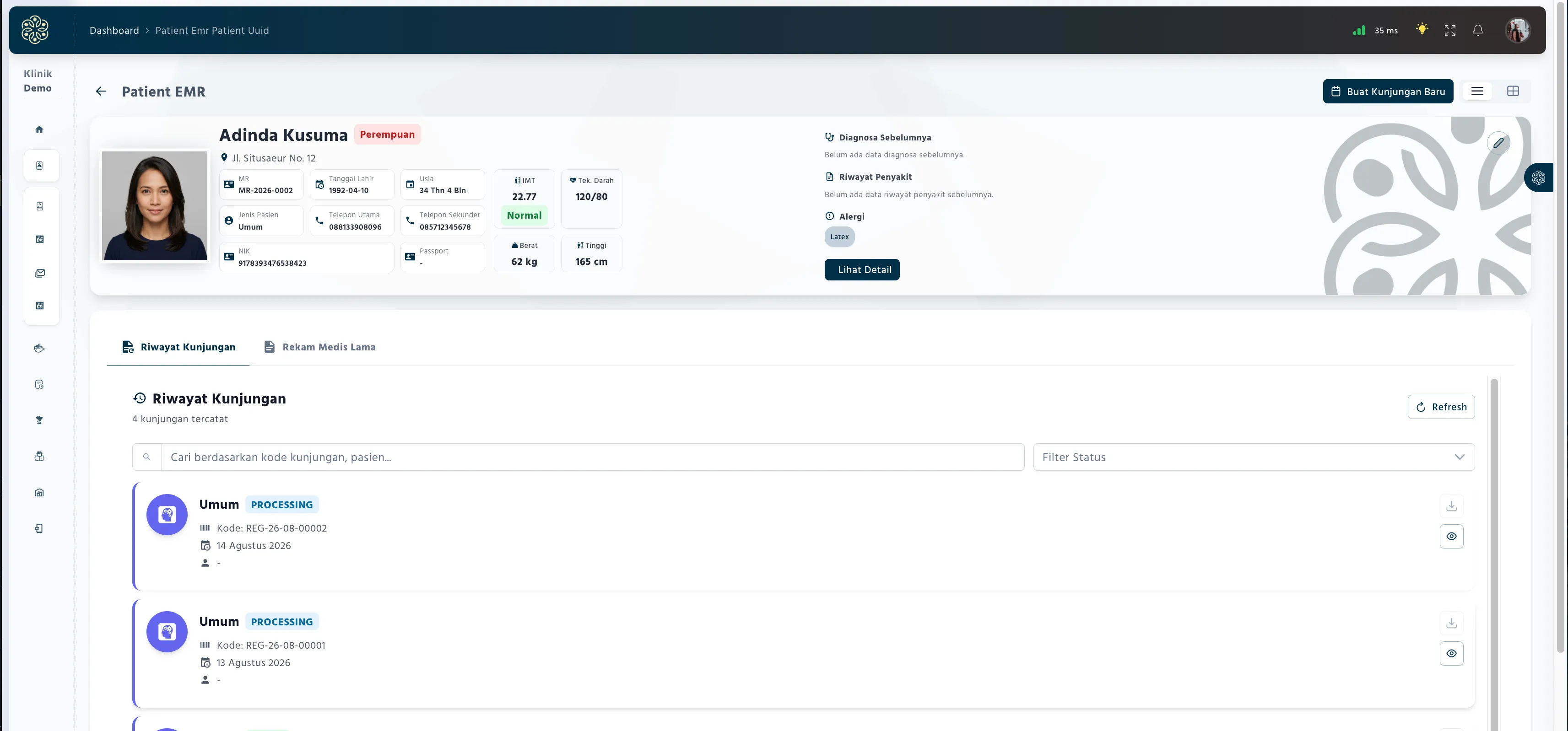
Task: Switch to grid view layout
Action: pos(1513,91)
